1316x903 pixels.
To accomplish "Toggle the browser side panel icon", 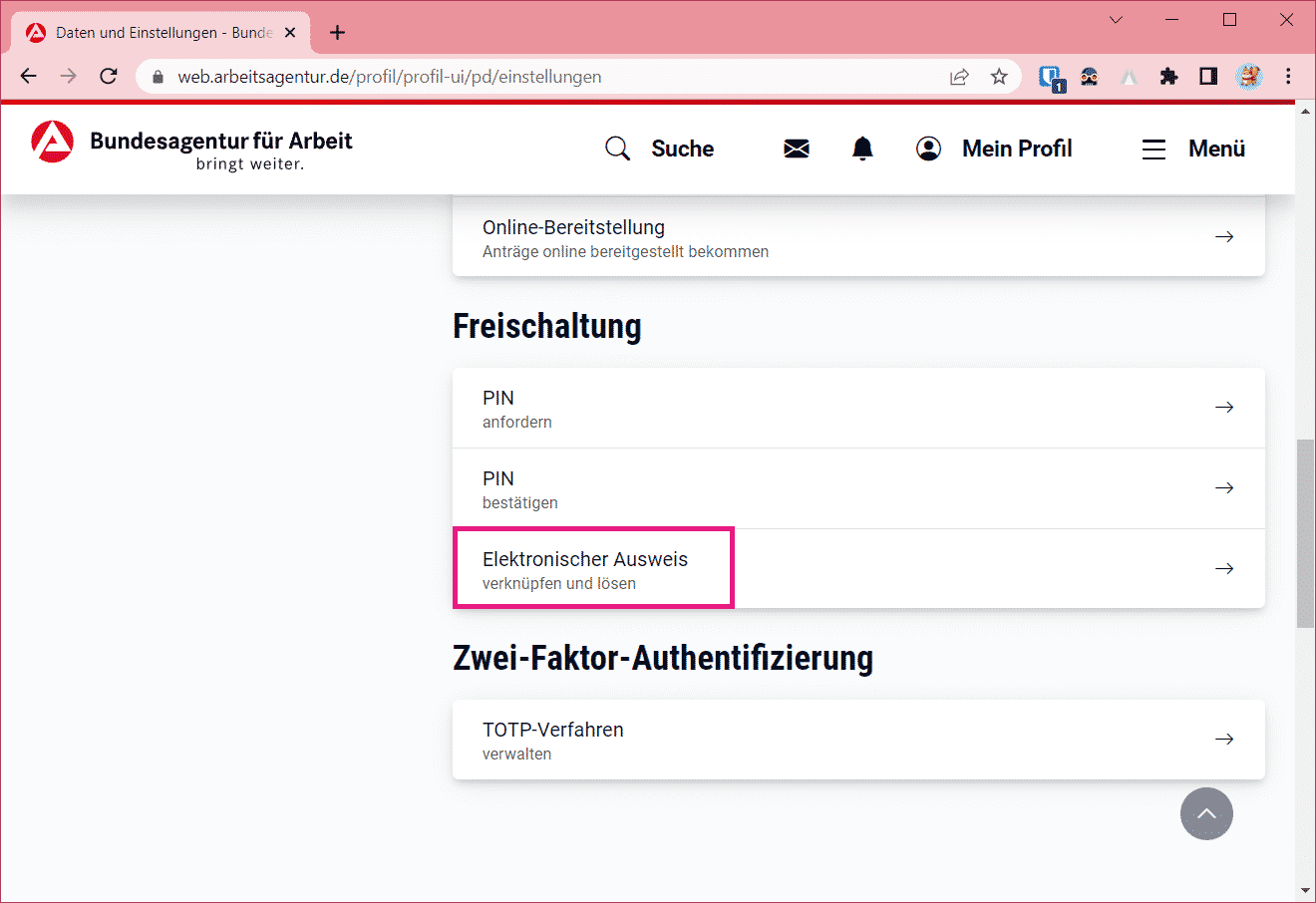I will pos(1208,77).
